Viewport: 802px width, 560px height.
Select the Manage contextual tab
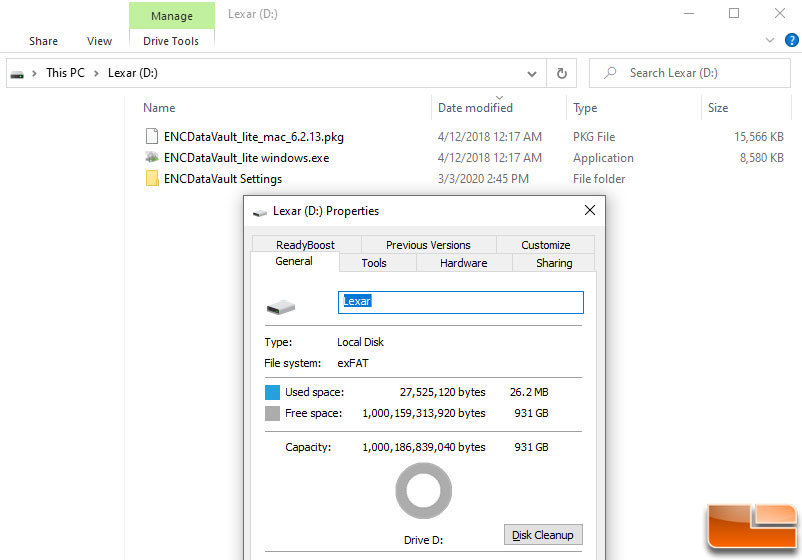(172, 16)
